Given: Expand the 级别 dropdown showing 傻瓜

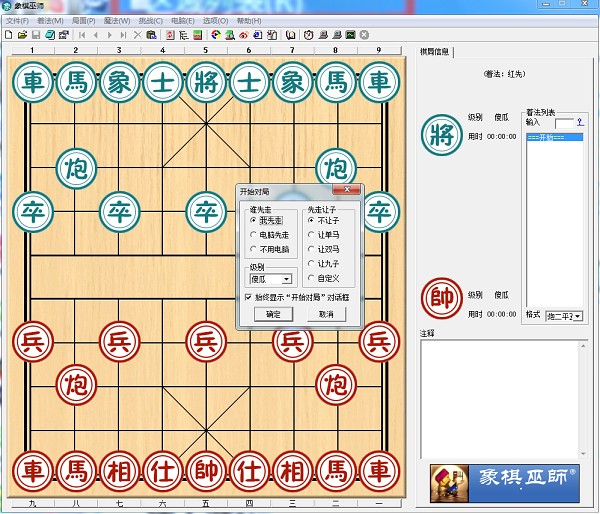Looking at the screenshot, I should 287,279.
